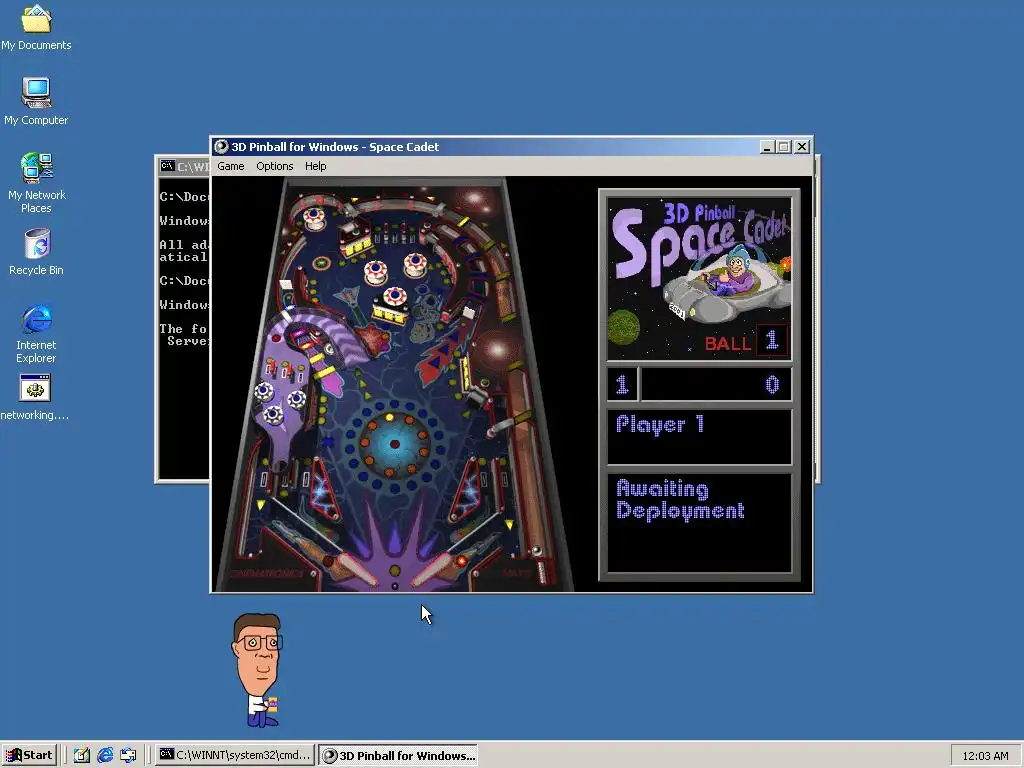Select the My Computer desktop icon
Viewport: 1024px width, 768px height.
point(36,101)
